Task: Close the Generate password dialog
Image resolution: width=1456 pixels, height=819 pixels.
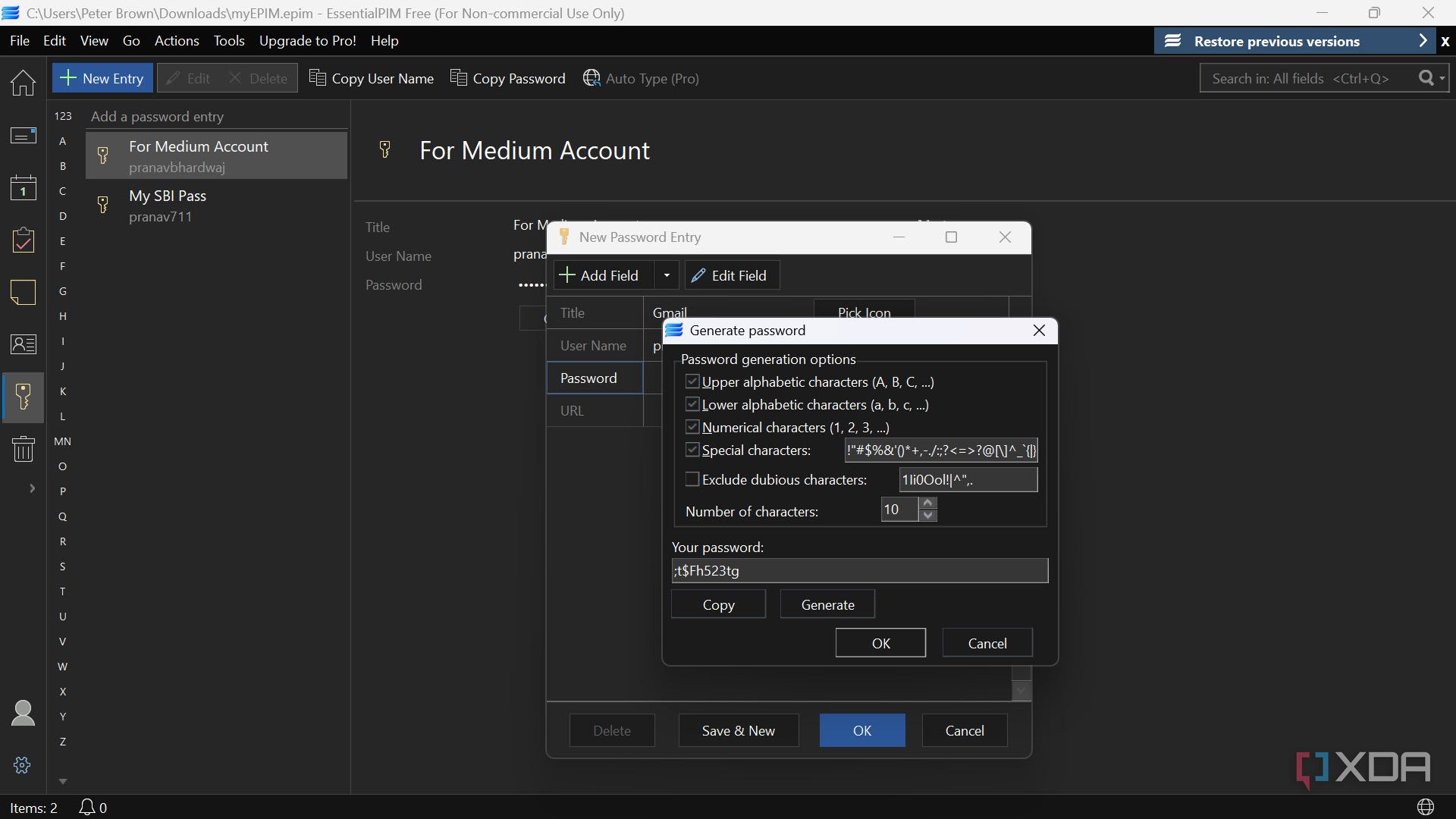Action: pos(1039,331)
